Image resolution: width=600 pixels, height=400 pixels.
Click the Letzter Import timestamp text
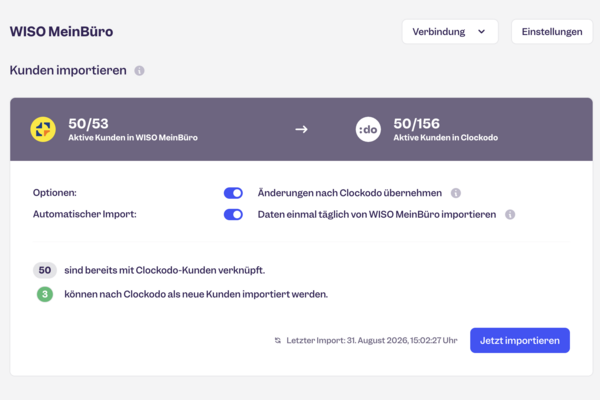372,340
